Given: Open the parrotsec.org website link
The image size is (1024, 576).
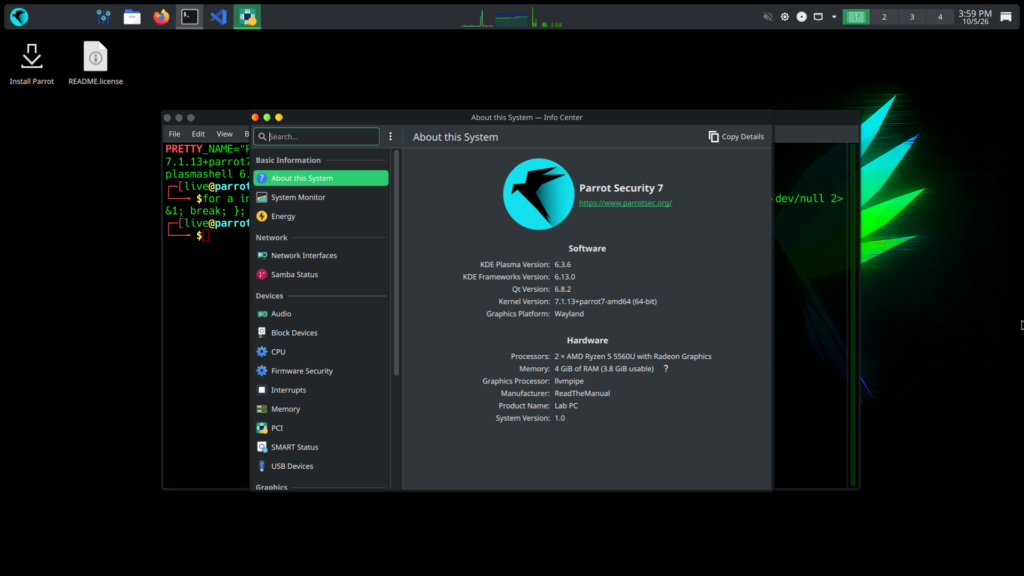Looking at the screenshot, I should tap(625, 203).
